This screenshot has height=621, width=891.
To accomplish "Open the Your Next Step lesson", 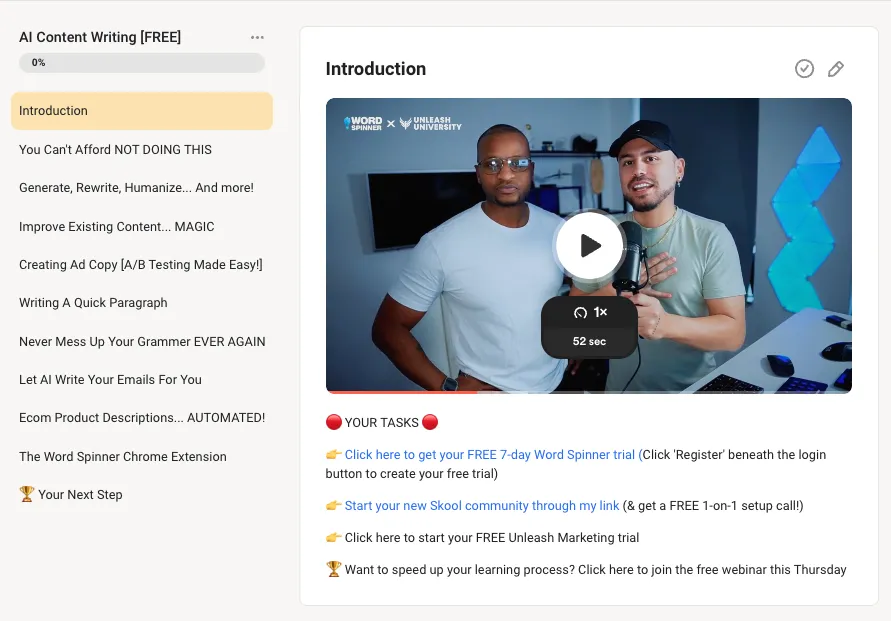I will click(70, 494).
